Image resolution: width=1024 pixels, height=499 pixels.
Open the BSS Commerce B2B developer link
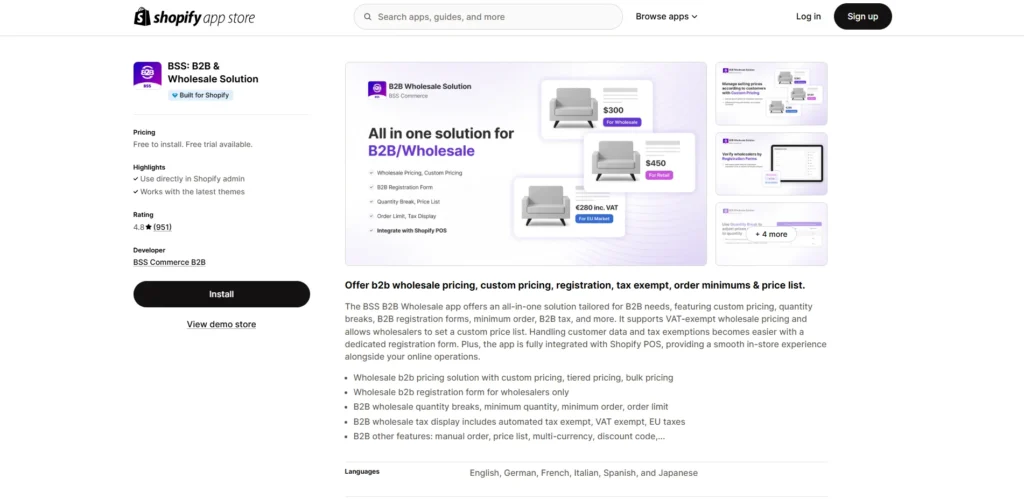click(x=169, y=263)
